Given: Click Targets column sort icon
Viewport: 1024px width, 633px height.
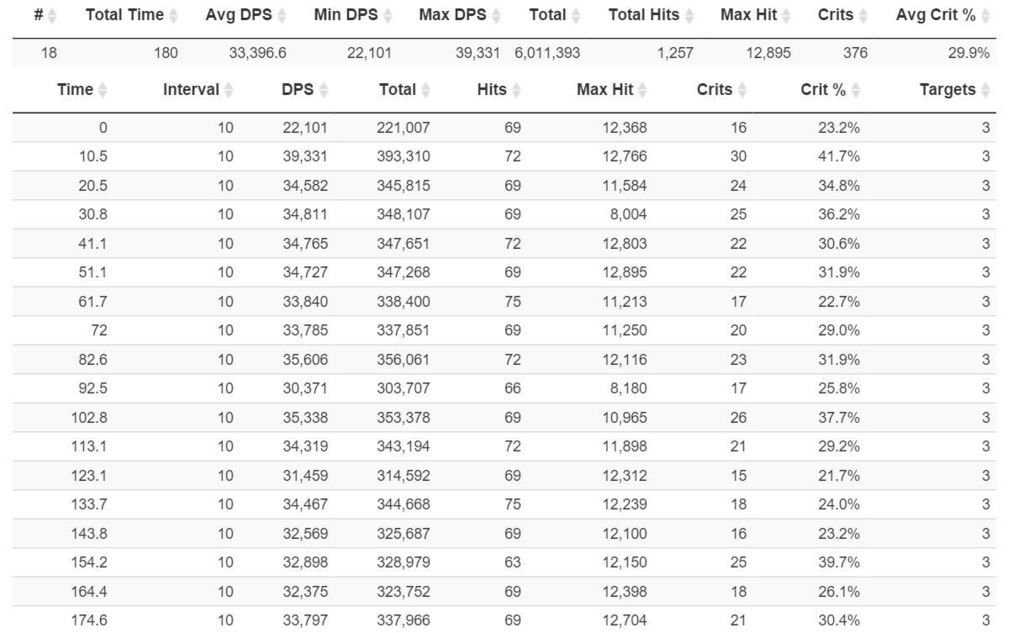Looking at the screenshot, I should click(986, 90).
